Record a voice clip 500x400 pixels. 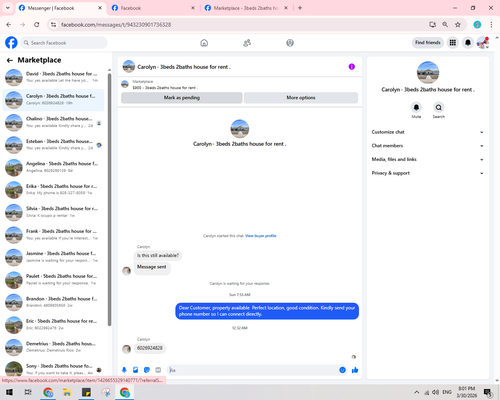(124, 370)
